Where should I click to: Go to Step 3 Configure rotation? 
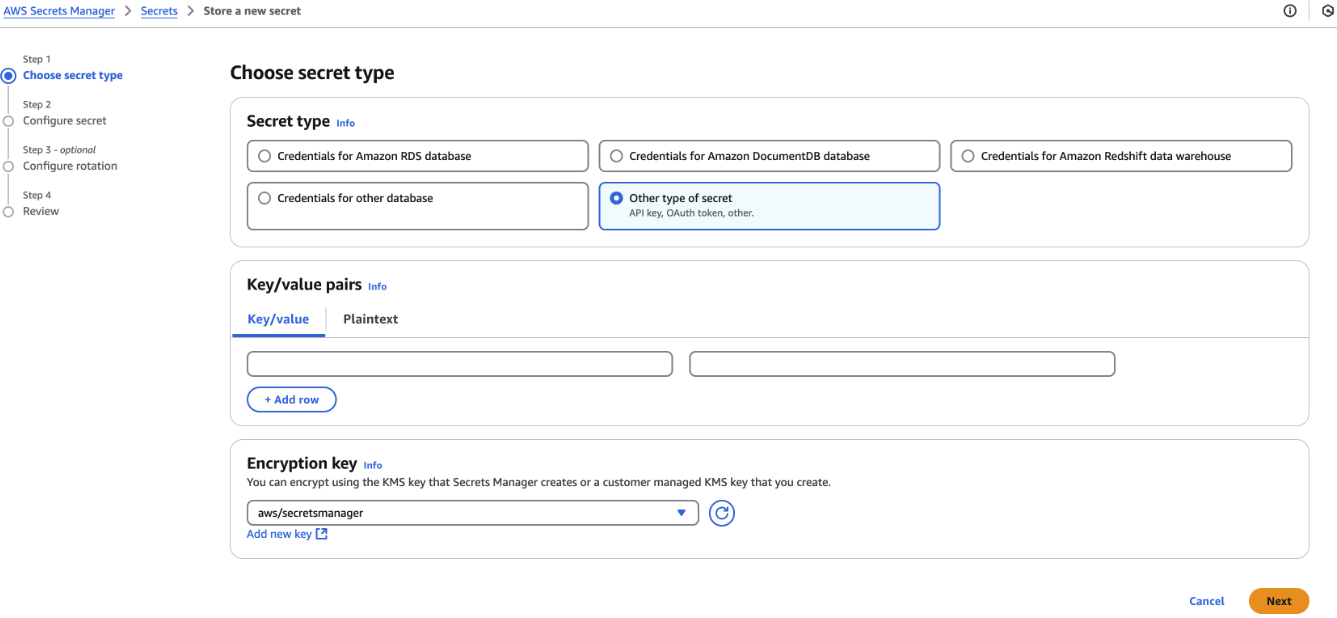pos(70,166)
